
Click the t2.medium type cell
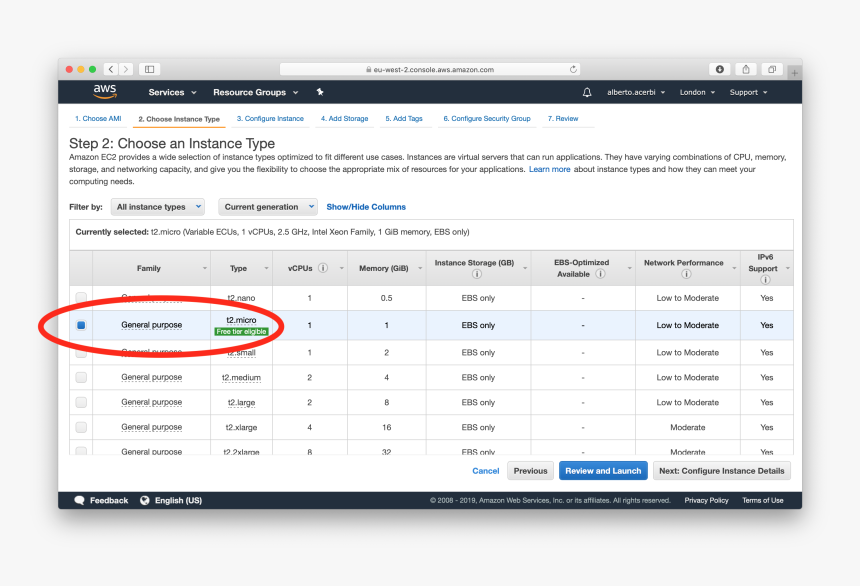[241, 377]
